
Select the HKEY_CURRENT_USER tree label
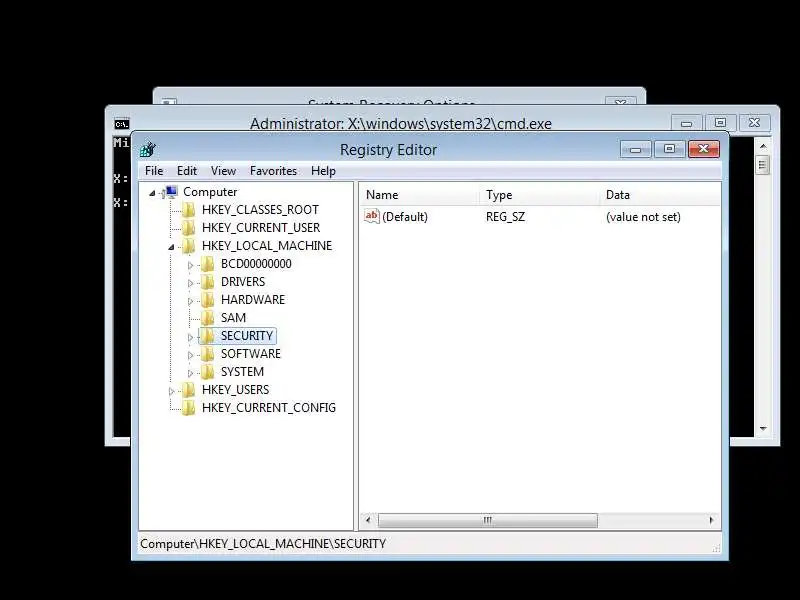(x=261, y=228)
